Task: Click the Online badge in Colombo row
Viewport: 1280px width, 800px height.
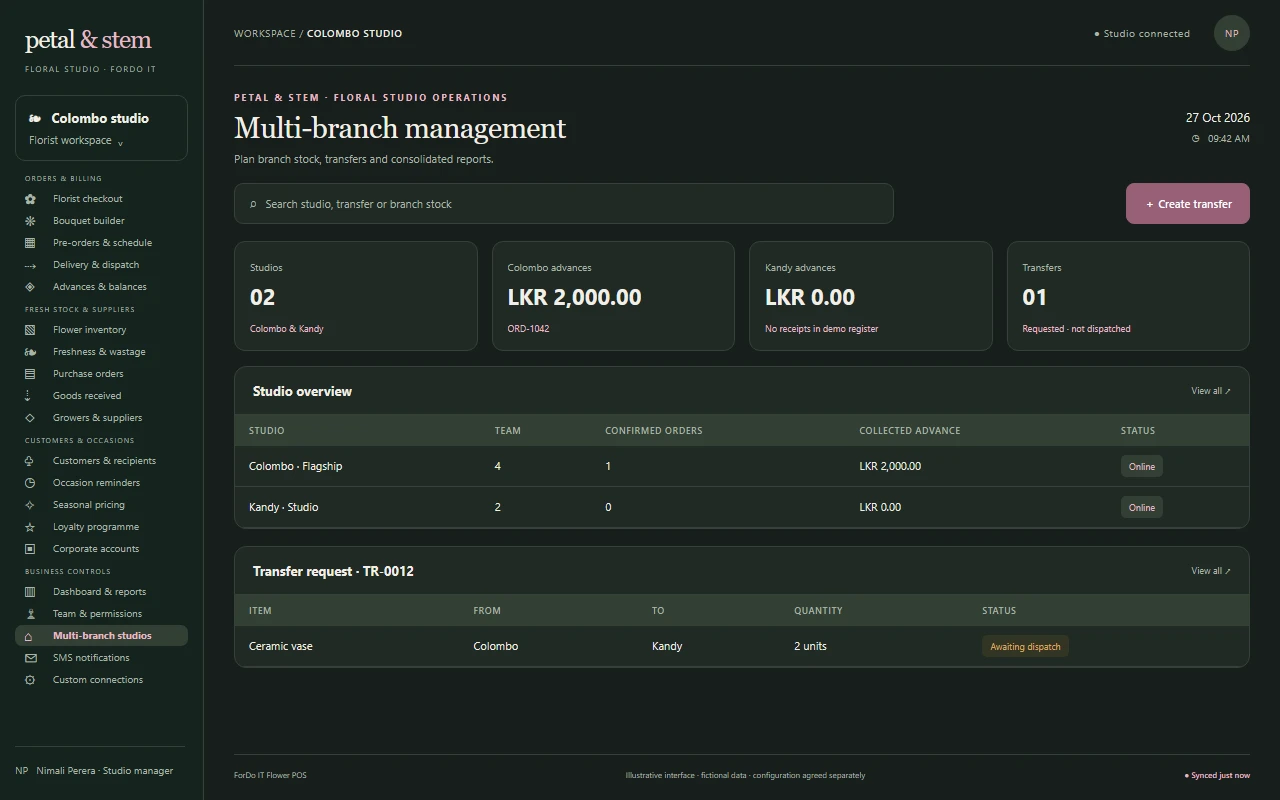Action: (x=1141, y=466)
